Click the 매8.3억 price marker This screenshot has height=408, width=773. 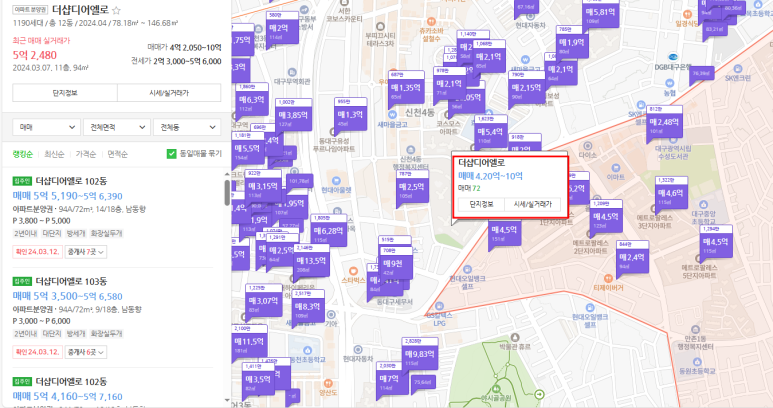[308, 306]
